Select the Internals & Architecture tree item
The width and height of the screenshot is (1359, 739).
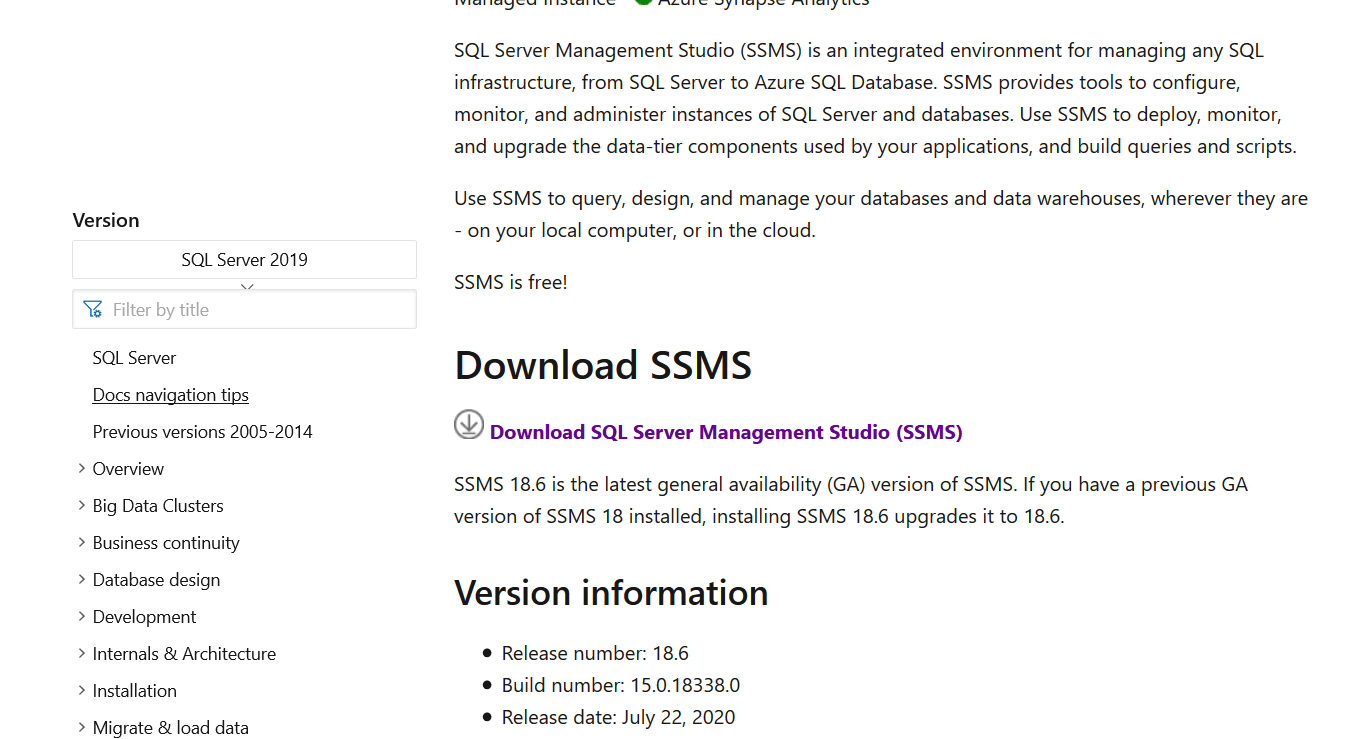click(184, 654)
